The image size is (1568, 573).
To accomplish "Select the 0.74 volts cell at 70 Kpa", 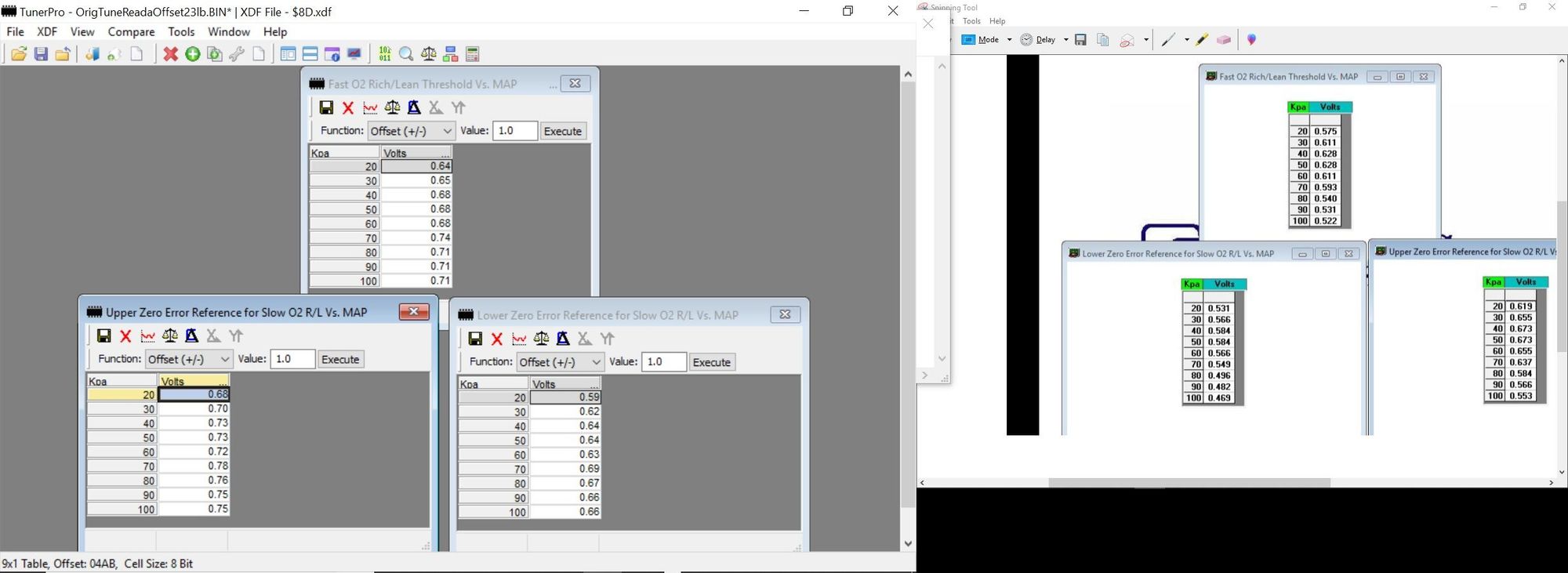I will [x=416, y=238].
